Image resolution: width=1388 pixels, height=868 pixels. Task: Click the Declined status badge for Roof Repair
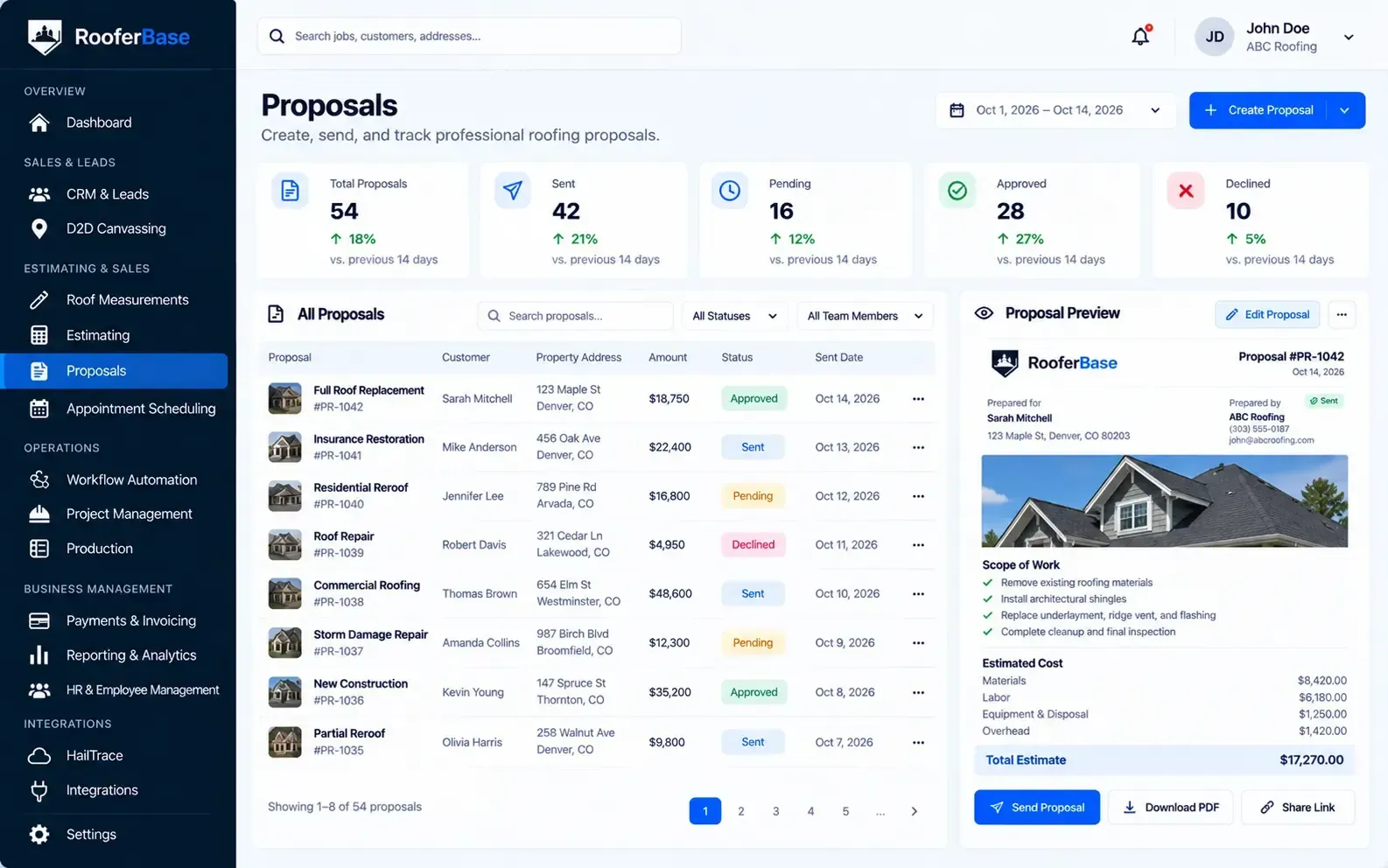tap(753, 545)
